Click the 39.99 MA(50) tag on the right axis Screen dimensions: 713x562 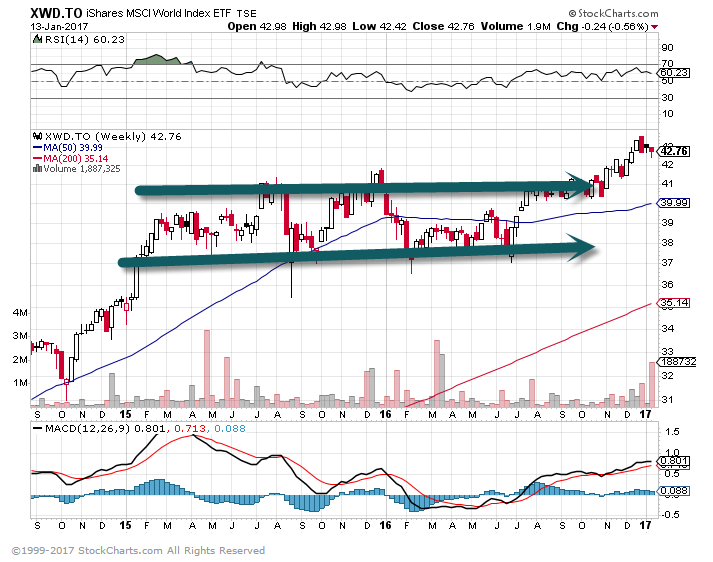[x=674, y=203]
